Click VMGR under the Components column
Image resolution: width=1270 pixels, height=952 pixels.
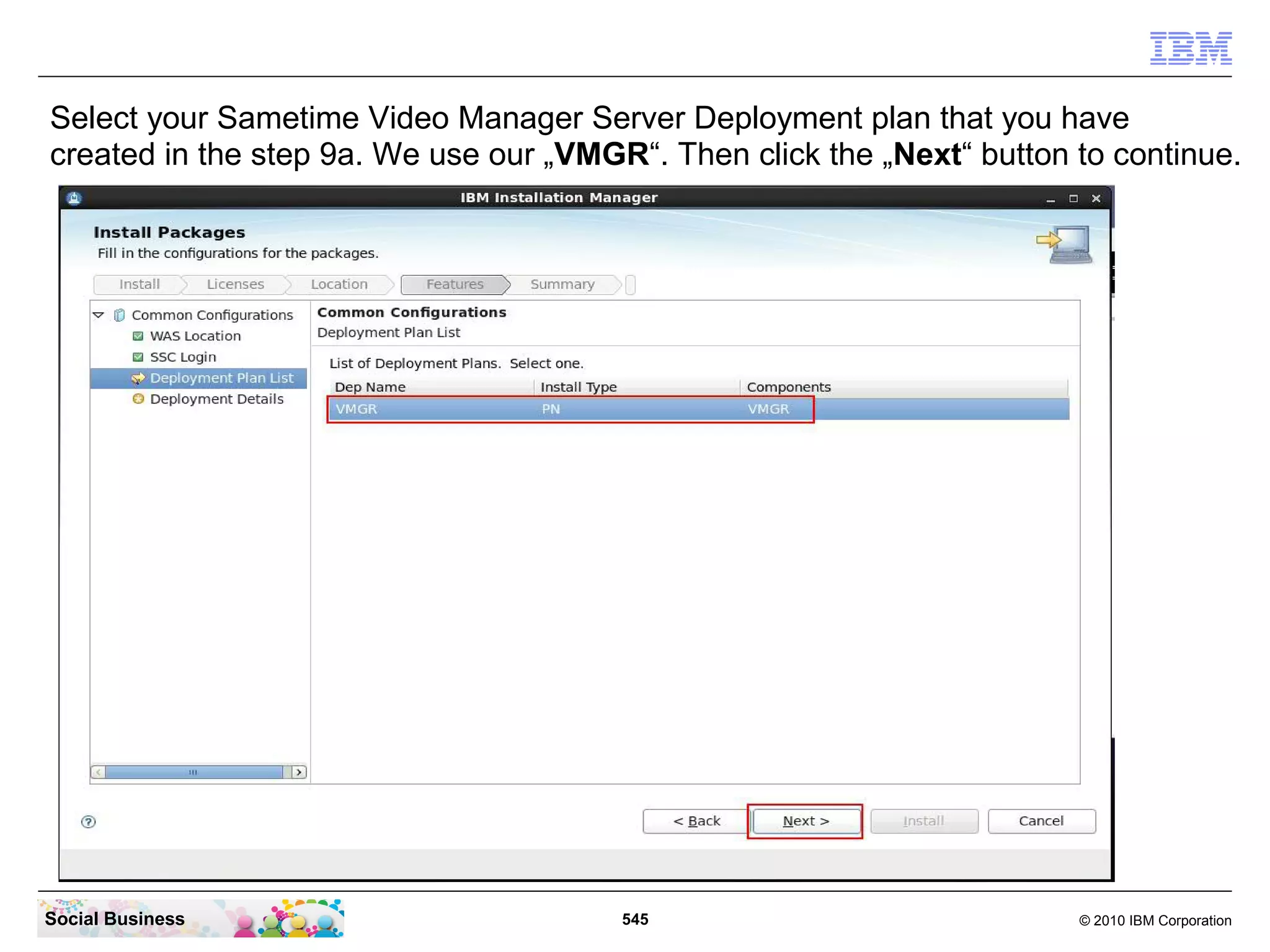coord(768,409)
